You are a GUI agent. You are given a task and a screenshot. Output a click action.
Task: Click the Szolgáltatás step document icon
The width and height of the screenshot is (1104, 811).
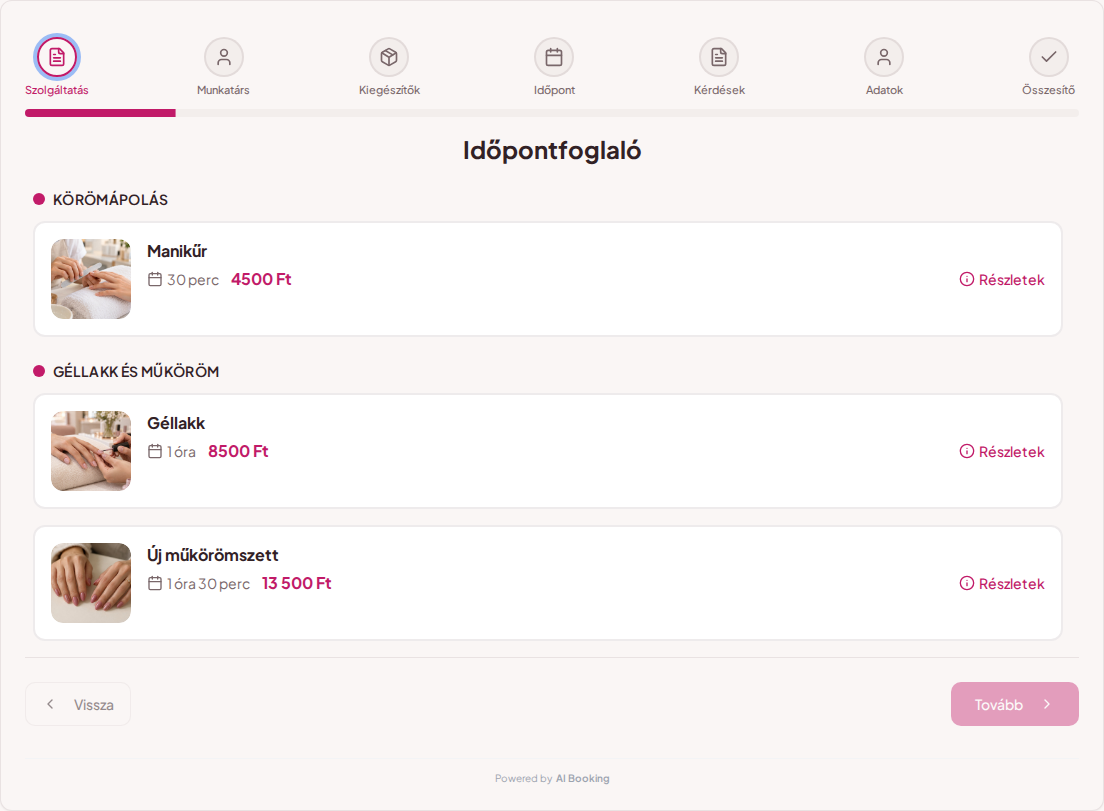57,57
